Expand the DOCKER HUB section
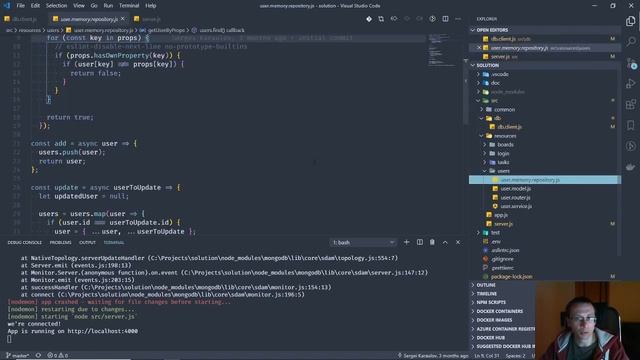Screen dimensions: 640x360 (490, 338)
